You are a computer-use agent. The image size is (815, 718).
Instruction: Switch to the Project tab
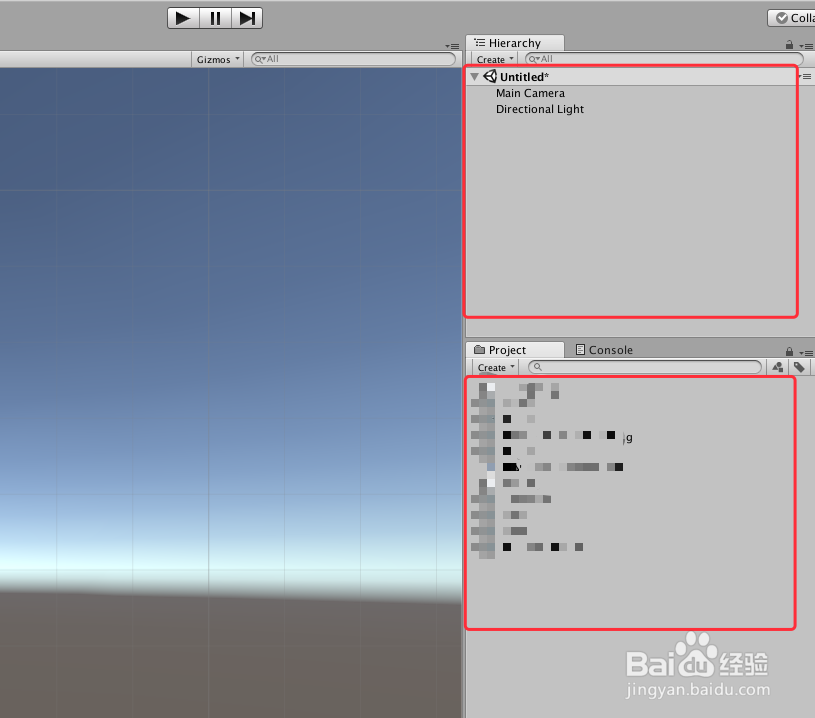click(515, 350)
